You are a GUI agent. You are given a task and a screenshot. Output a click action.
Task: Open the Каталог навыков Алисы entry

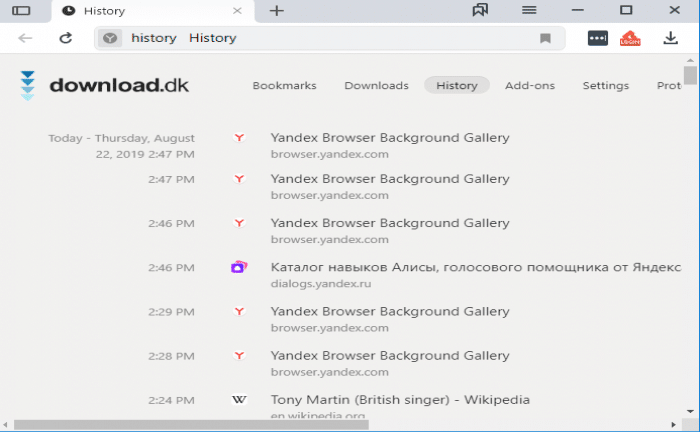(475, 267)
